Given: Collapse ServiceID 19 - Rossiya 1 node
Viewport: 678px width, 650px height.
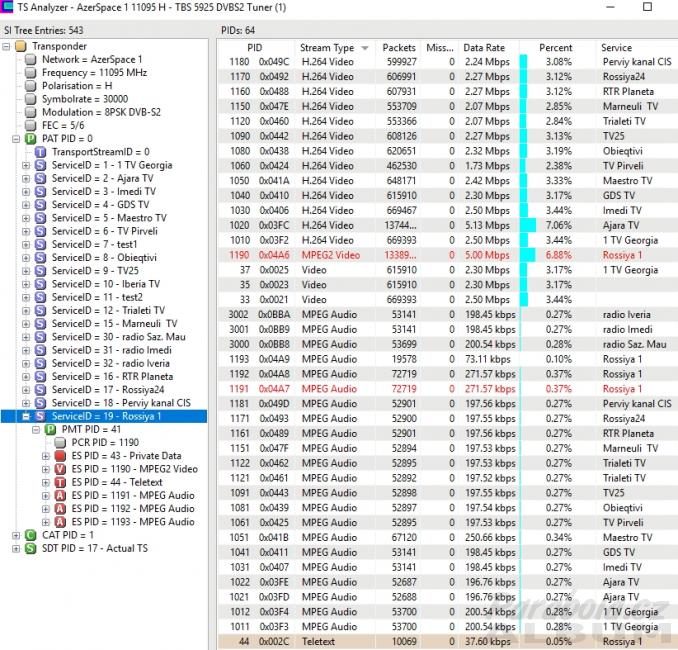Looking at the screenshot, I should [x=26, y=416].
